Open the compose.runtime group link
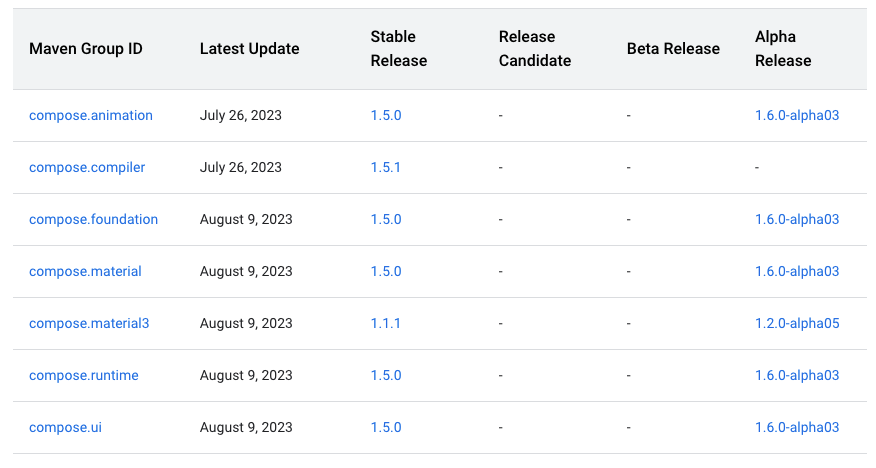This screenshot has height=468, width=876. 84,375
